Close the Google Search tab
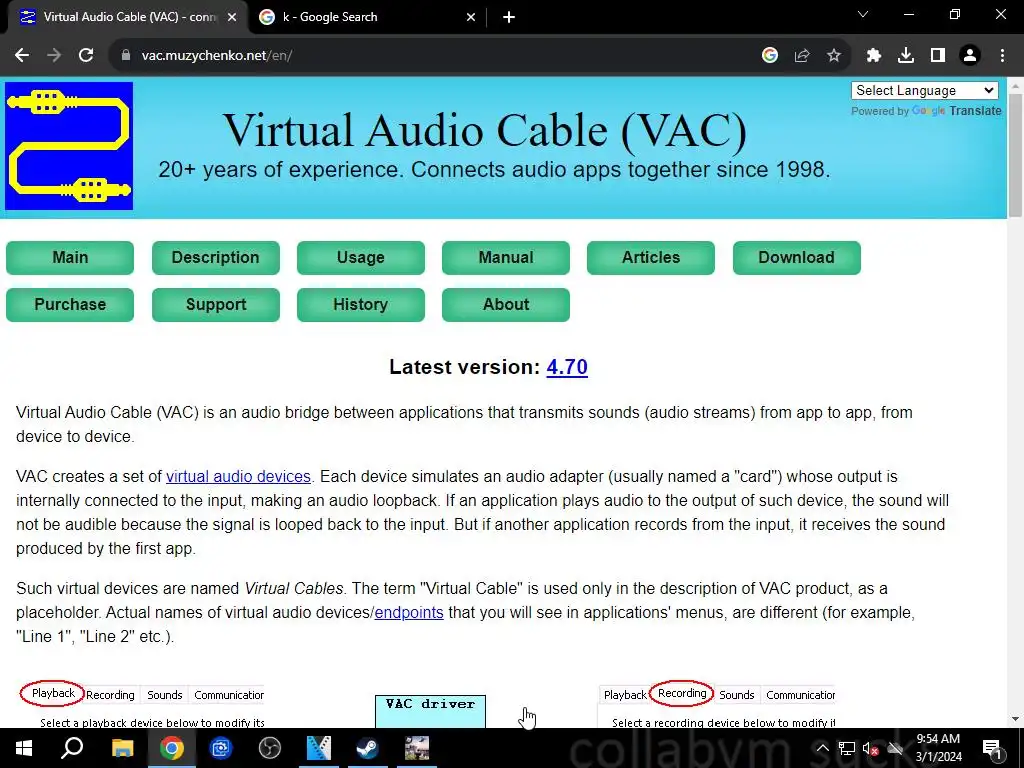 pyautogui.click(x=471, y=18)
